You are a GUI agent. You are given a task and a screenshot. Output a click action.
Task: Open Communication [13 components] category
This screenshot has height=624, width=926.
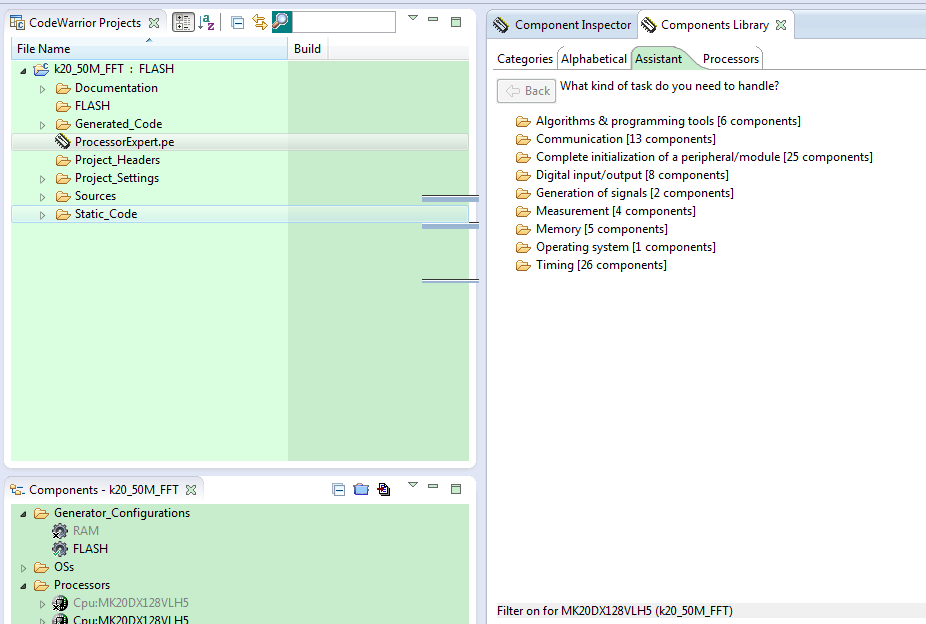(x=625, y=139)
